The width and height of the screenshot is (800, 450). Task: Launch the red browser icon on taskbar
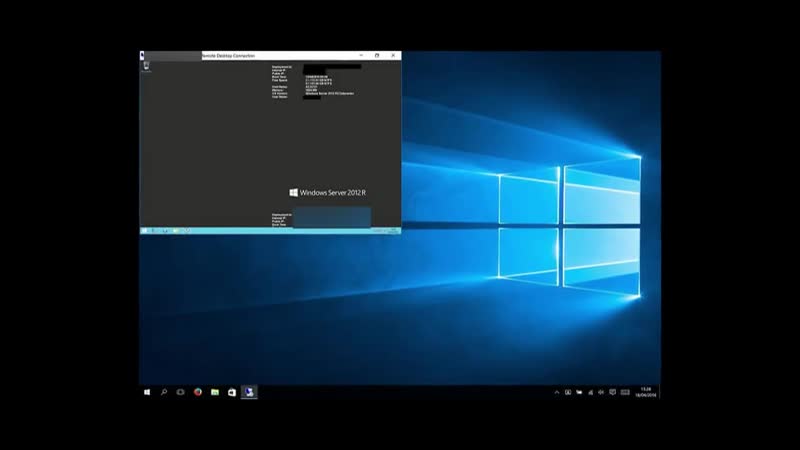pyautogui.click(x=198, y=392)
